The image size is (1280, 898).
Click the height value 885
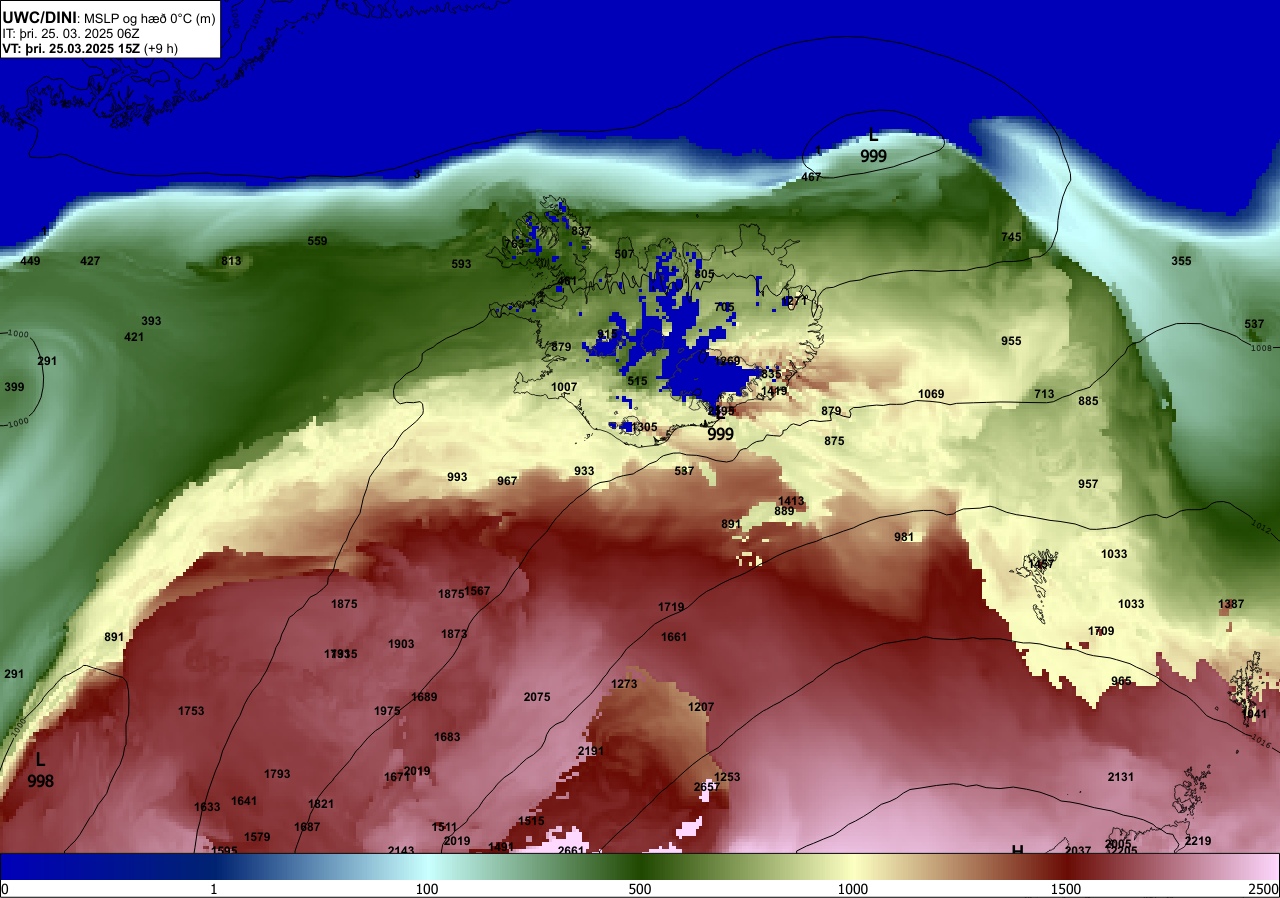coord(1088,401)
